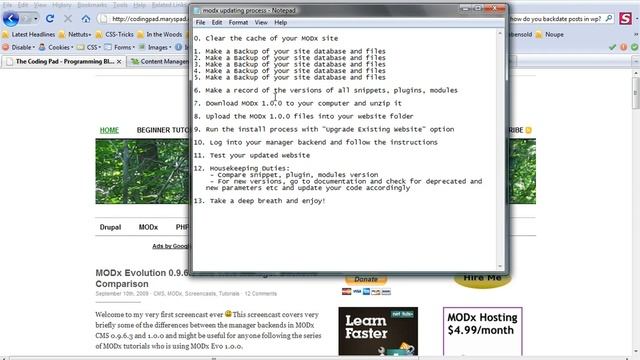Screen dimensions: 640x360
Task: Open the Cookies developer toolbar dropdown
Action: [x=56, y=47]
